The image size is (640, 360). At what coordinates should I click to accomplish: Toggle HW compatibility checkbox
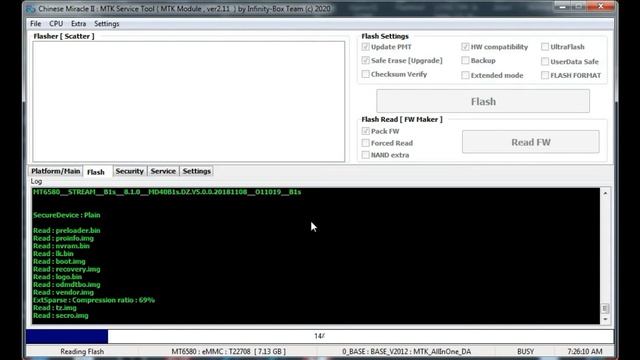click(465, 47)
